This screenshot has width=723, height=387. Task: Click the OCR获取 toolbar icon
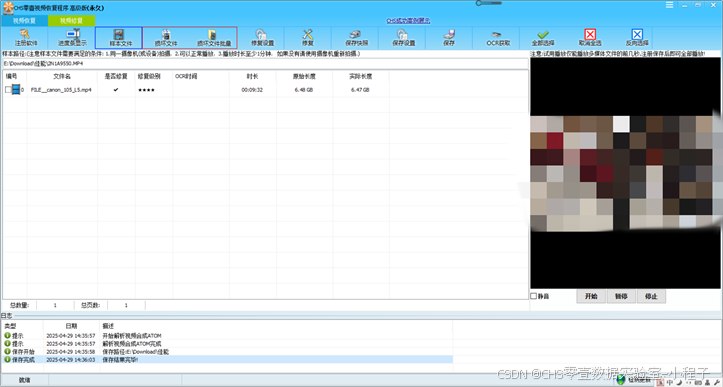[x=496, y=35]
